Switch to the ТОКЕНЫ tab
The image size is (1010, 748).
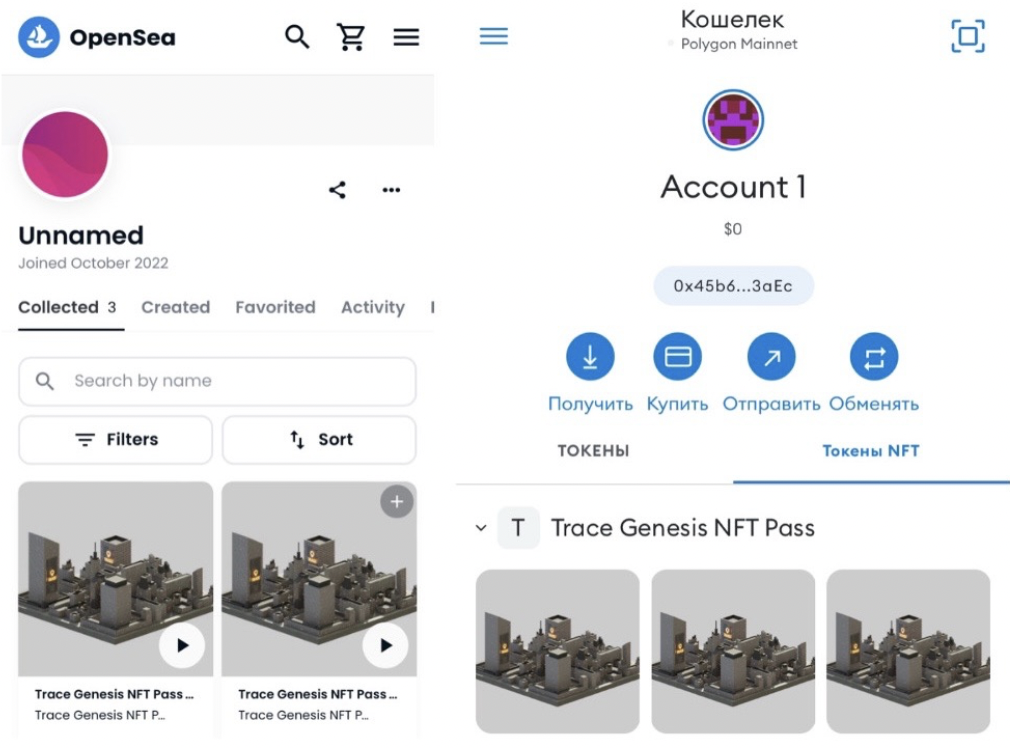pos(593,451)
